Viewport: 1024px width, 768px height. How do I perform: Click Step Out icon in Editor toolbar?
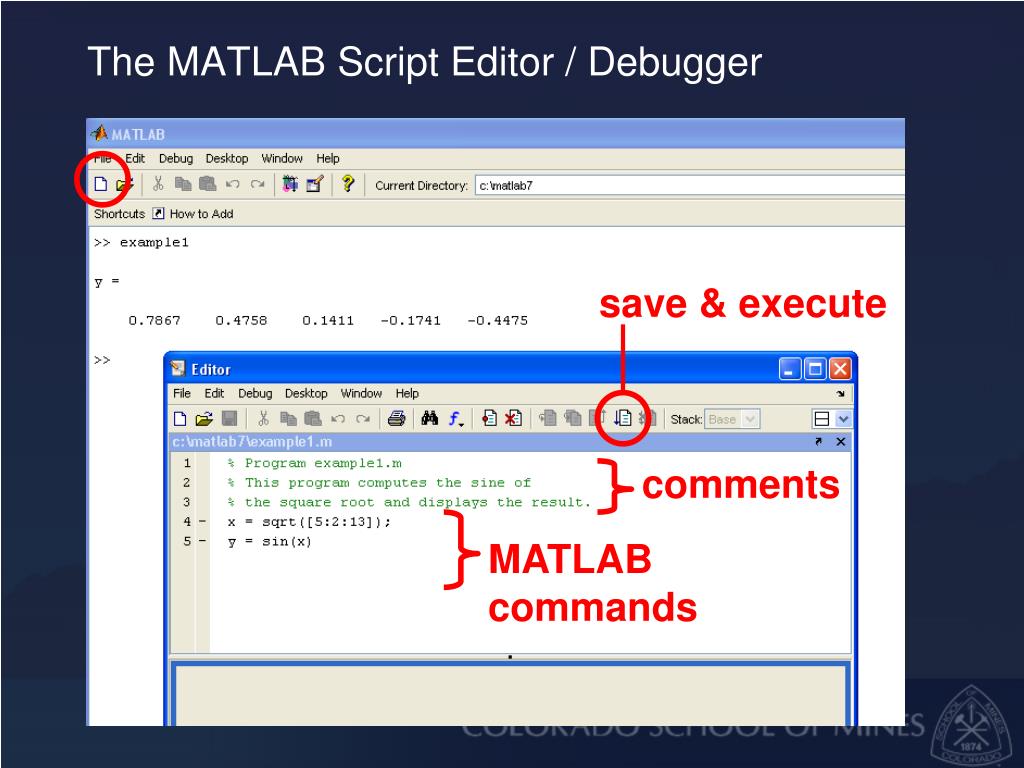click(598, 419)
